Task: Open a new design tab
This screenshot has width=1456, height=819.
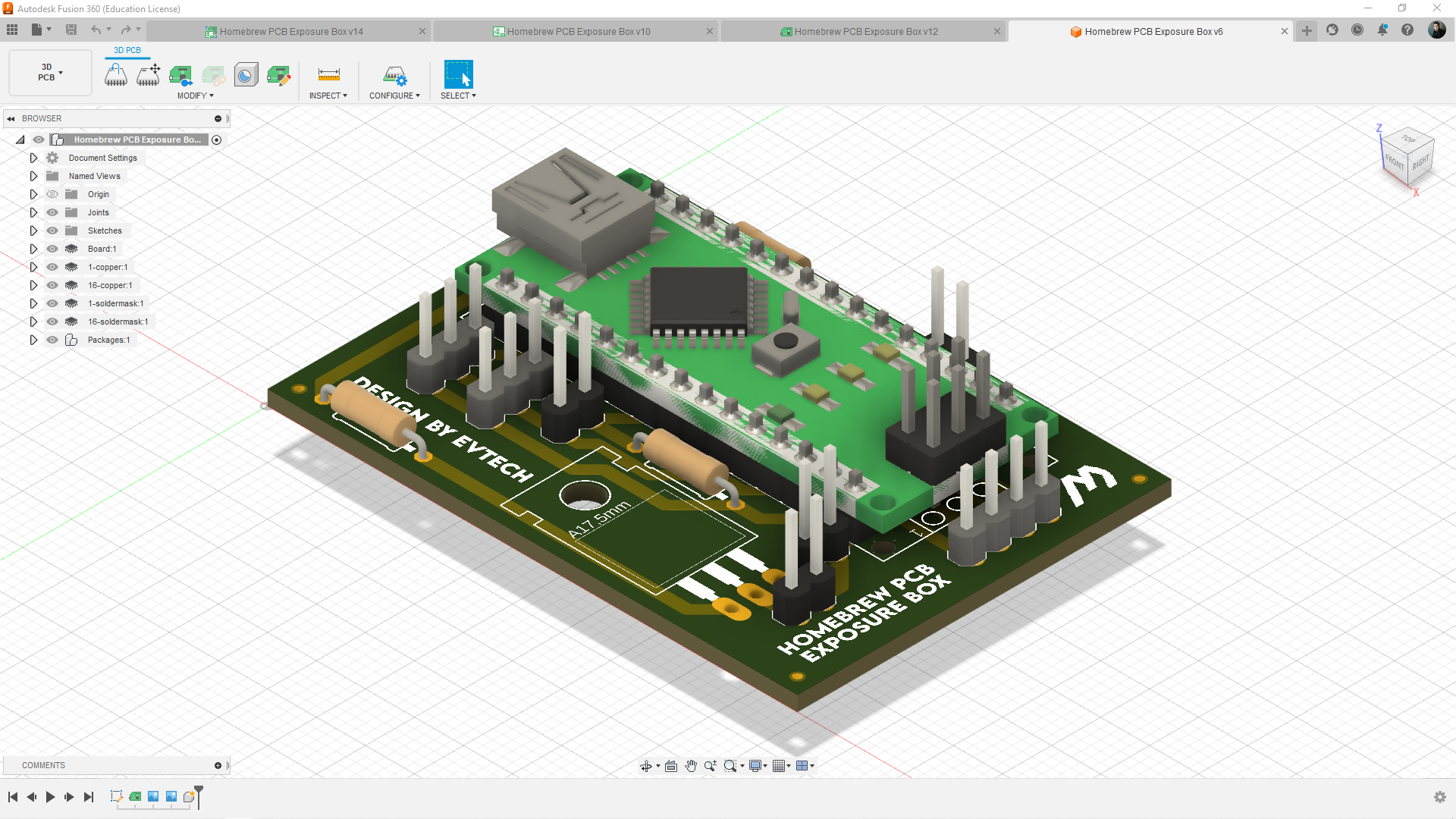Action: click(x=1307, y=30)
